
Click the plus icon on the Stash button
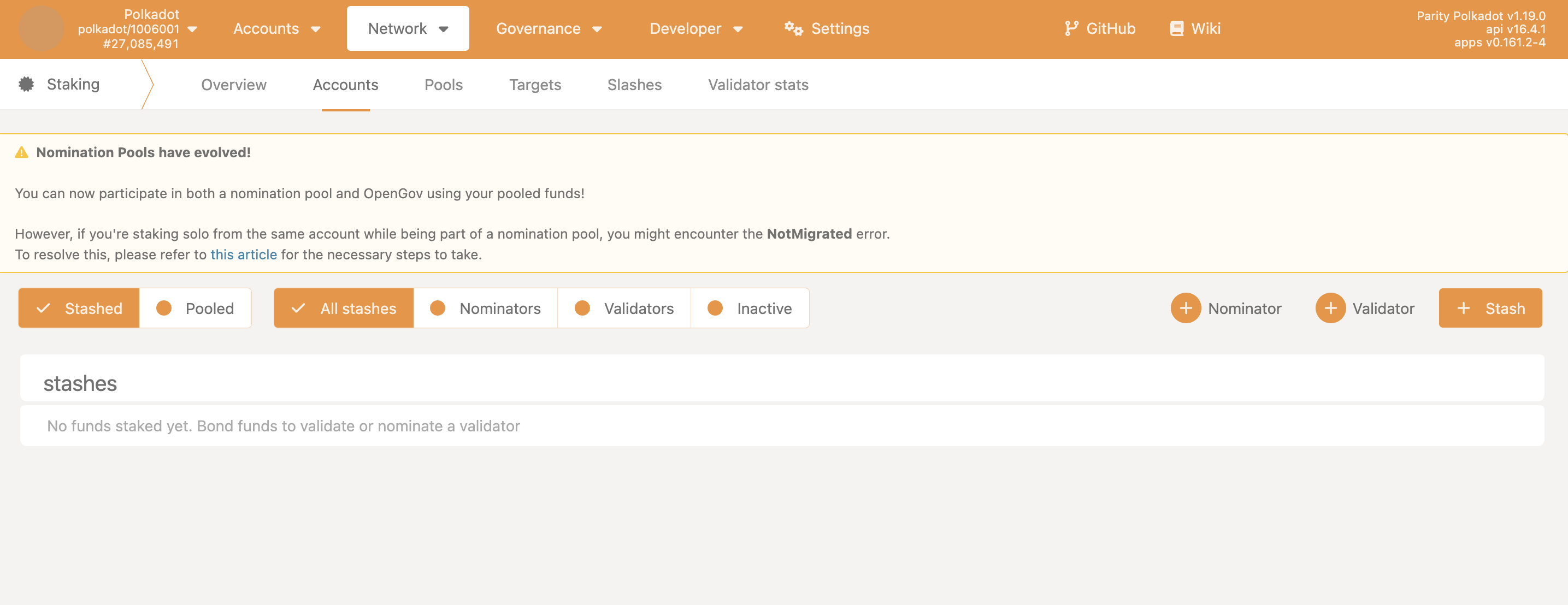pos(1463,308)
